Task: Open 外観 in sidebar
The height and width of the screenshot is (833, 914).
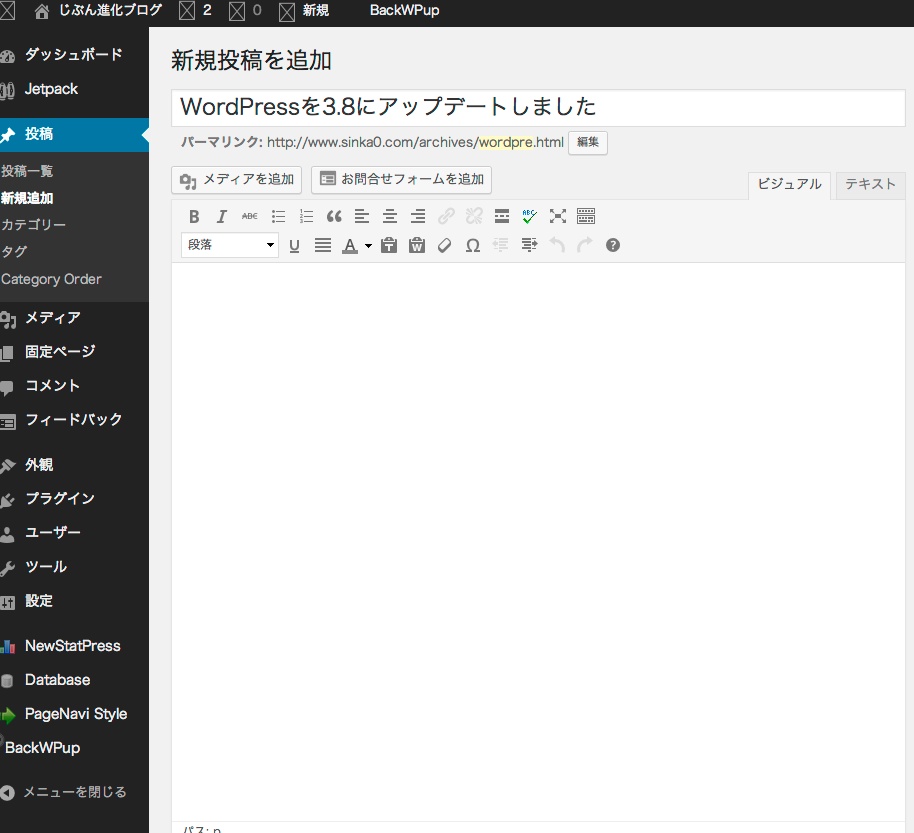Action: pyautogui.click(x=74, y=465)
